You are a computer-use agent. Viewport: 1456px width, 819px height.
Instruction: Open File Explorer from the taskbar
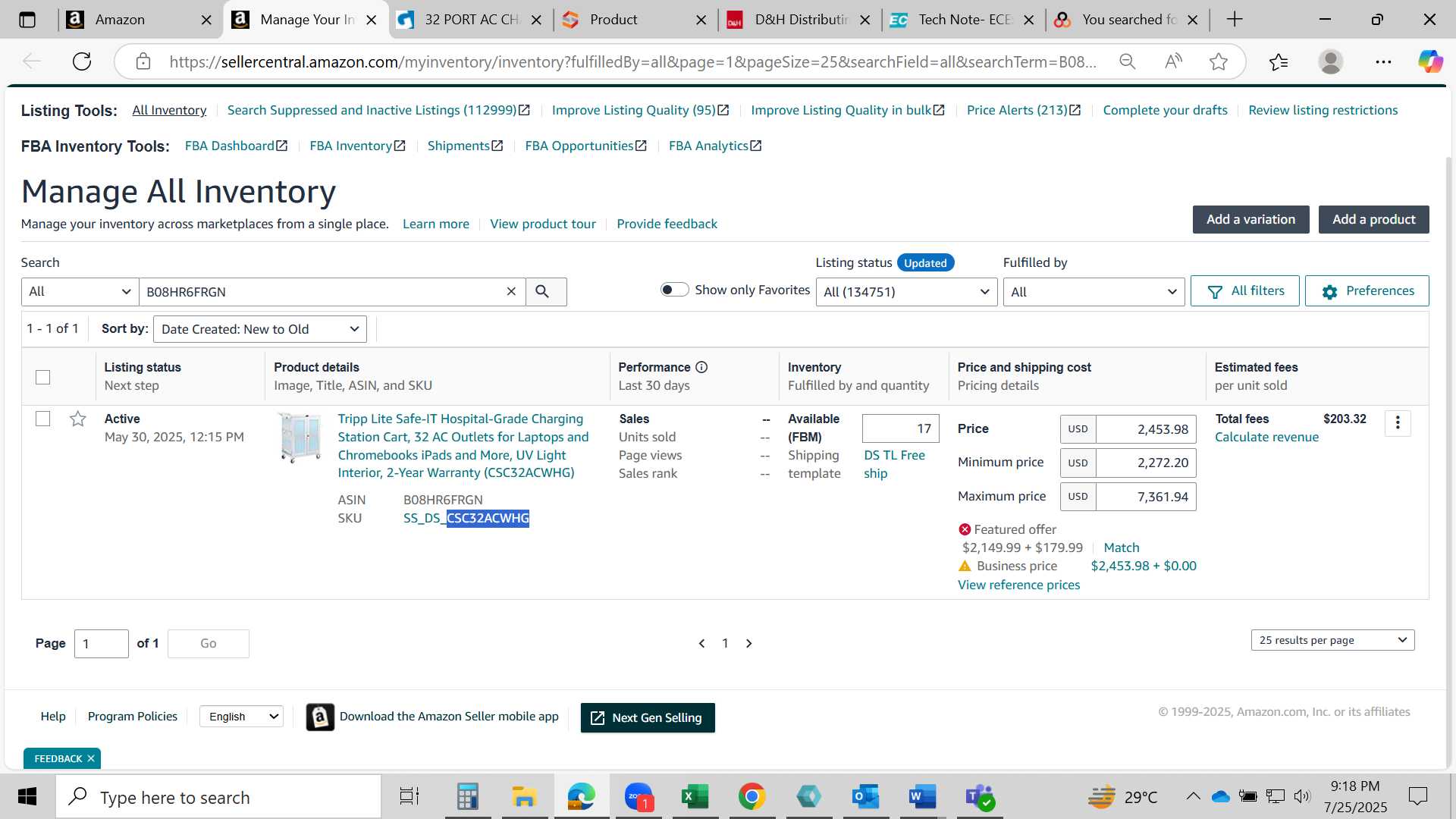pyautogui.click(x=524, y=797)
